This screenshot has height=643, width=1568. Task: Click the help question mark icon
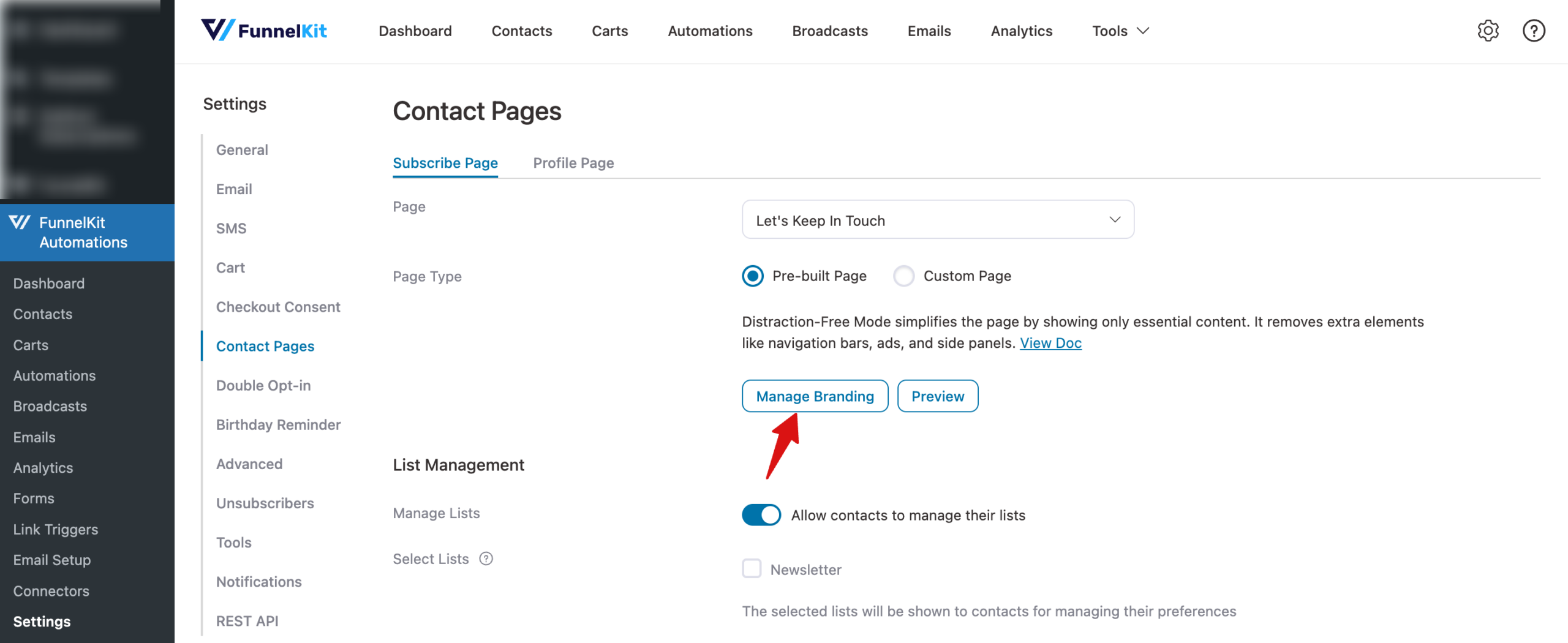[1534, 31]
